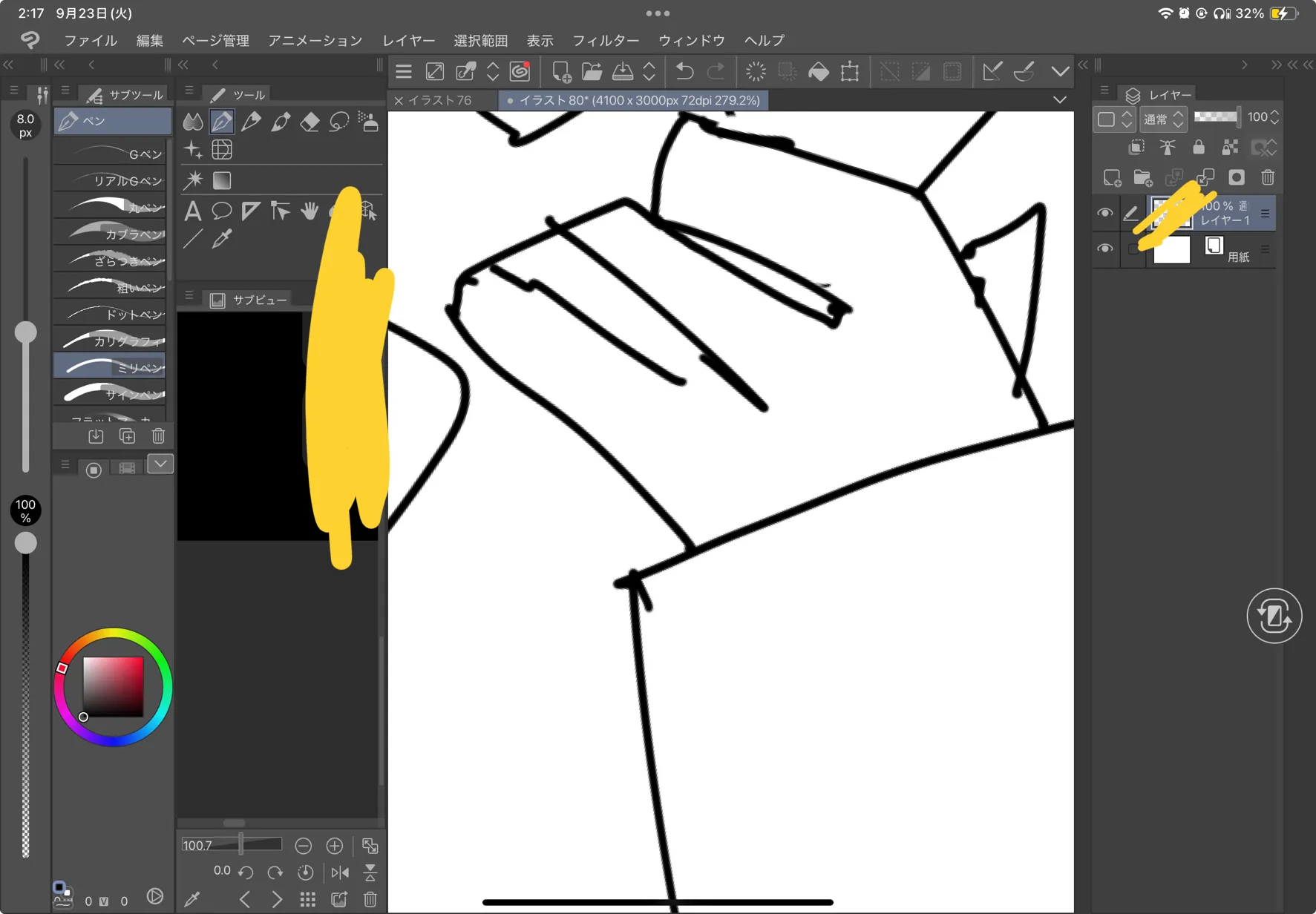The height and width of the screenshot is (914, 1316).
Task: Open the canvas tab list chevron
Action: click(1060, 99)
